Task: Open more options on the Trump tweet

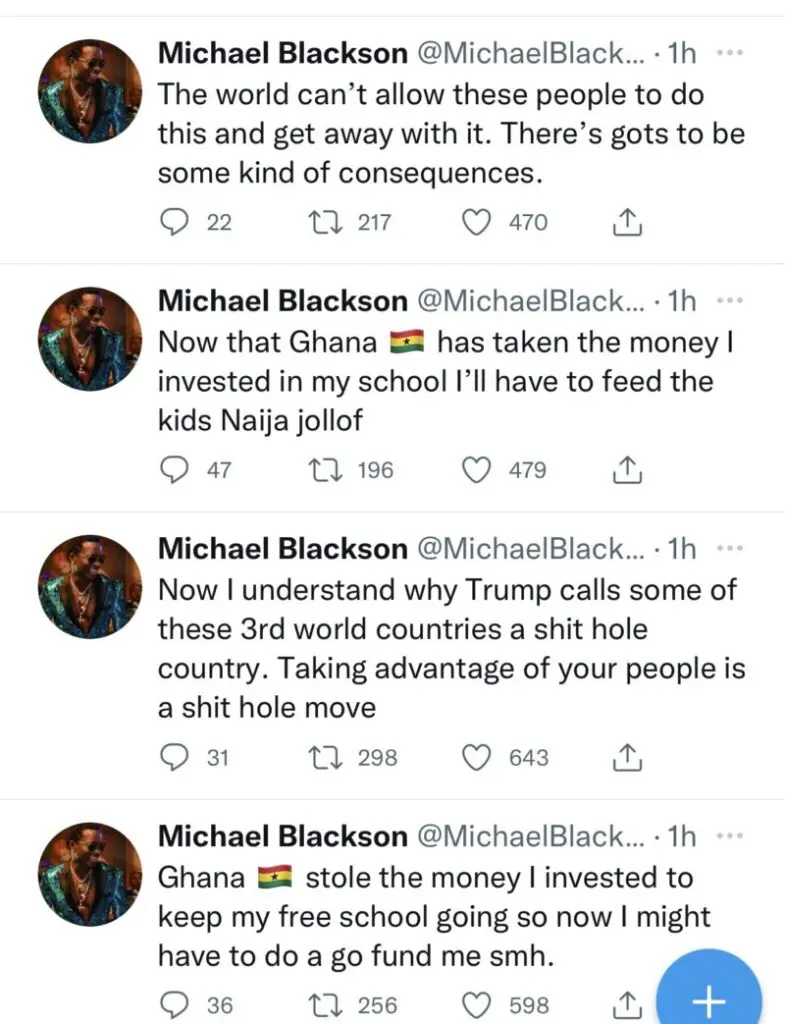Action: [731, 548]
